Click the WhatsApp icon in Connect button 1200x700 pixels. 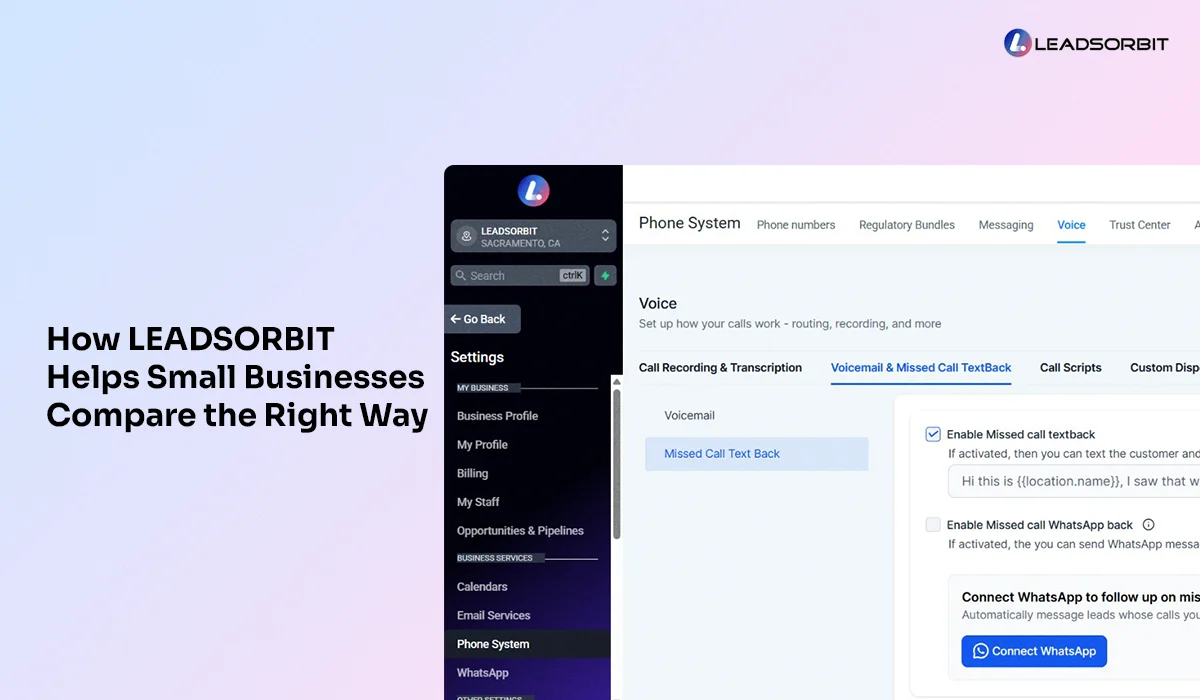tap(980, 651)
